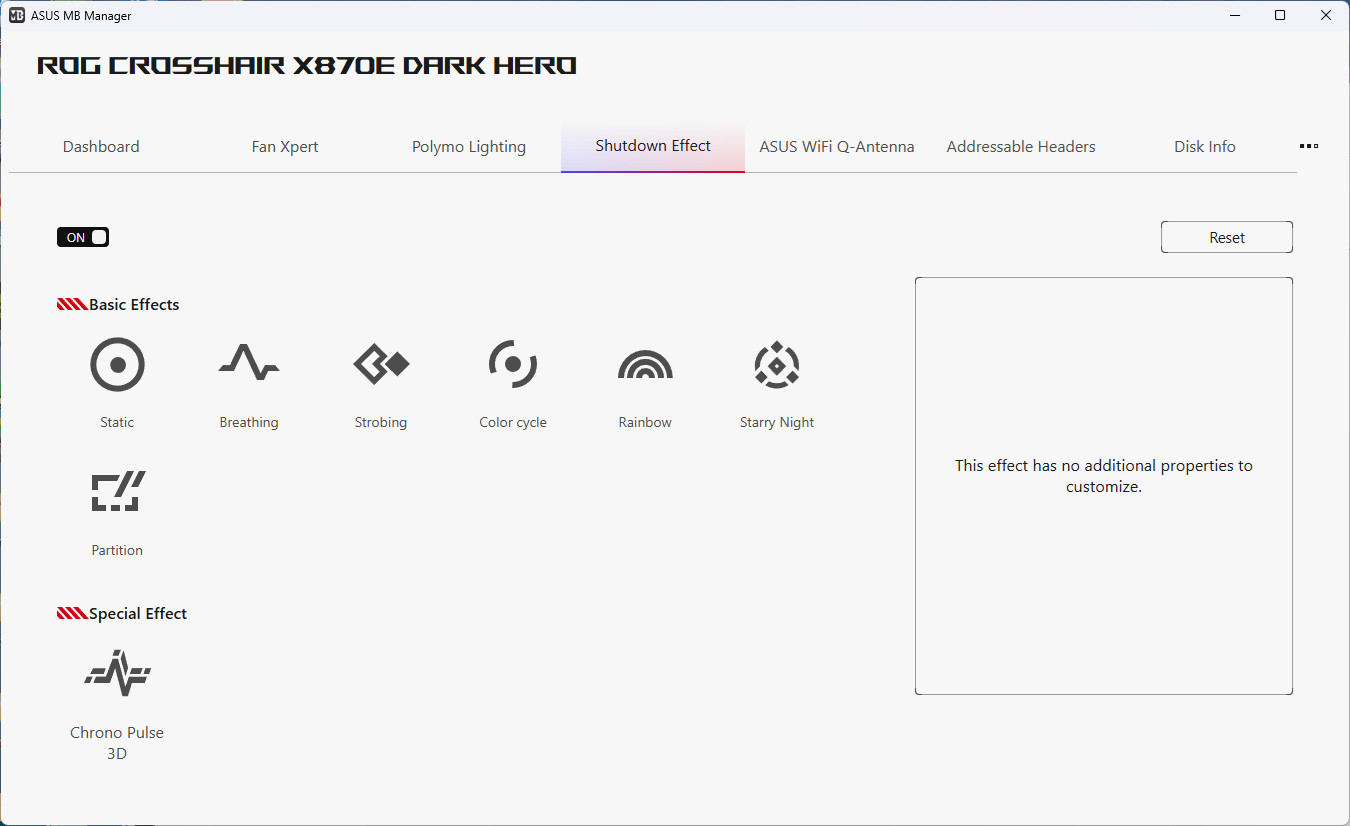The height and width of the screenshot is (826, 1350).
Task: Open the Disk Info tab
Action: pos(1205,147)
